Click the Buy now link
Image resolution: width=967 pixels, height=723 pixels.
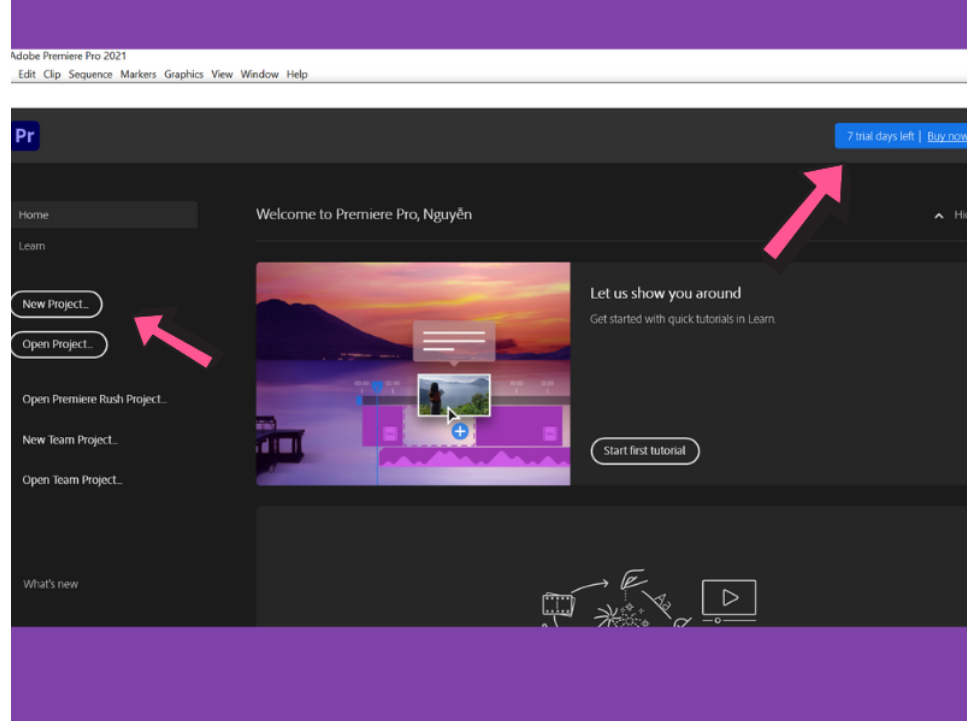click(947, 136)
